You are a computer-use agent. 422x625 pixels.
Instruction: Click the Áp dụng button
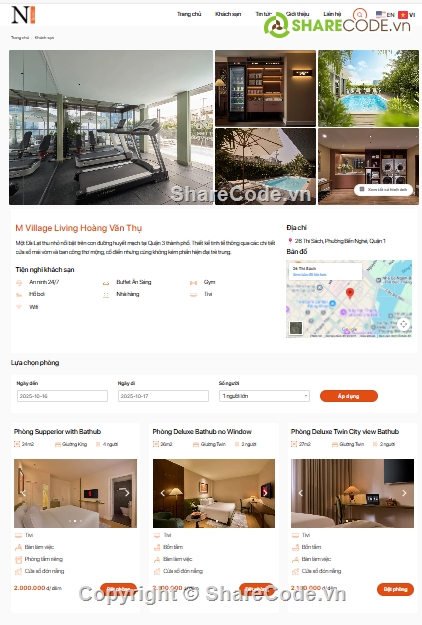(349, 396)
